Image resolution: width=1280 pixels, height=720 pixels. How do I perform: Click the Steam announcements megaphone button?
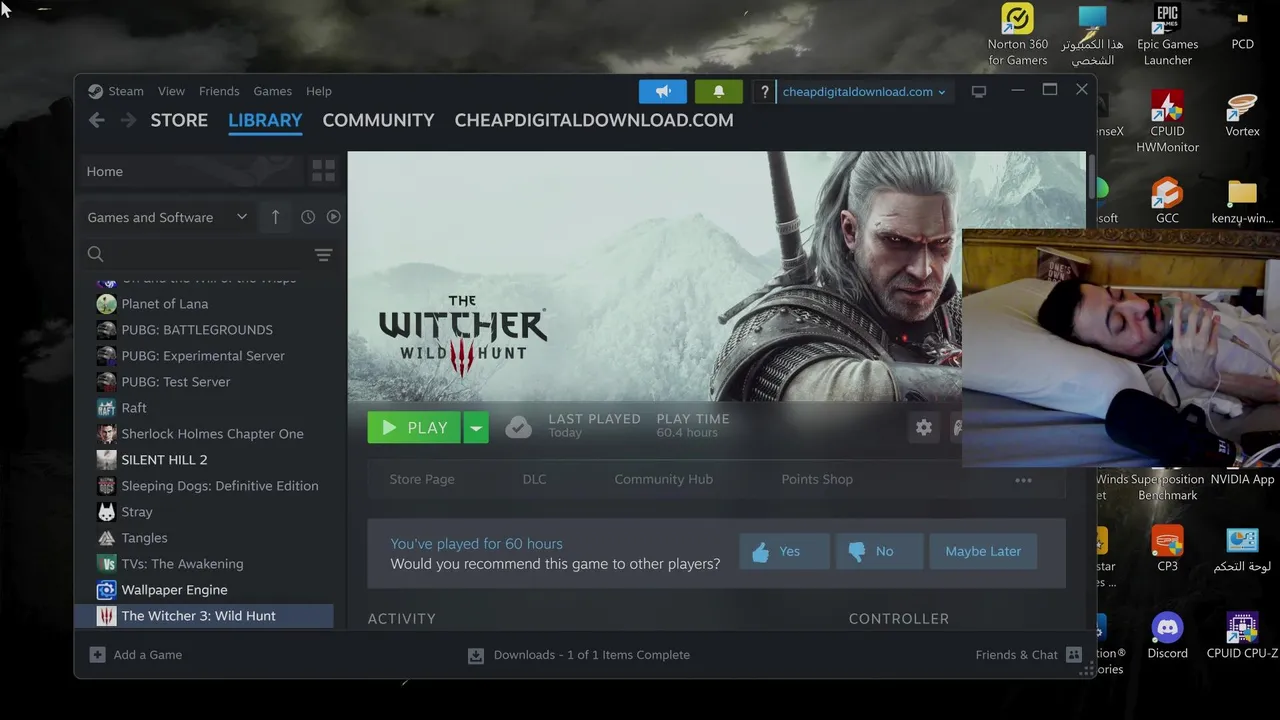(663, 91)
